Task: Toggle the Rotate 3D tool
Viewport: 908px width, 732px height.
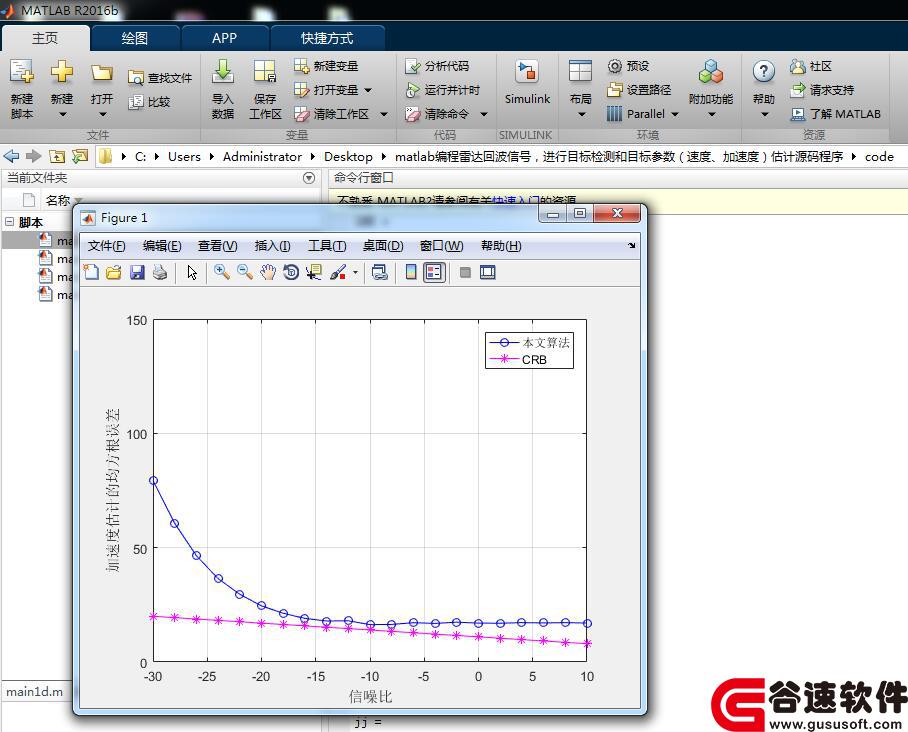Action: click(x=291, y=272)
